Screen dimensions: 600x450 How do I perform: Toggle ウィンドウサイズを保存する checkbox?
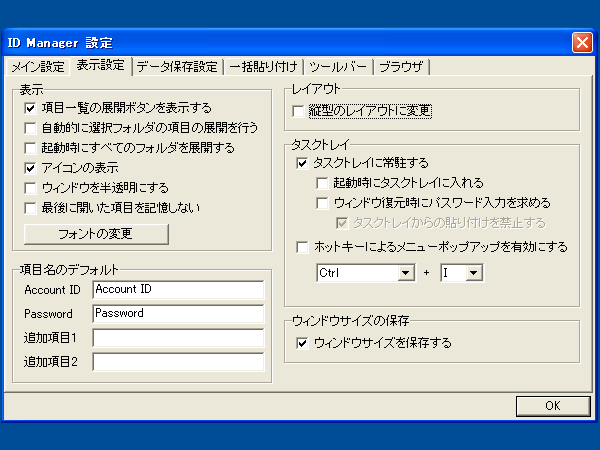point(302,343)
